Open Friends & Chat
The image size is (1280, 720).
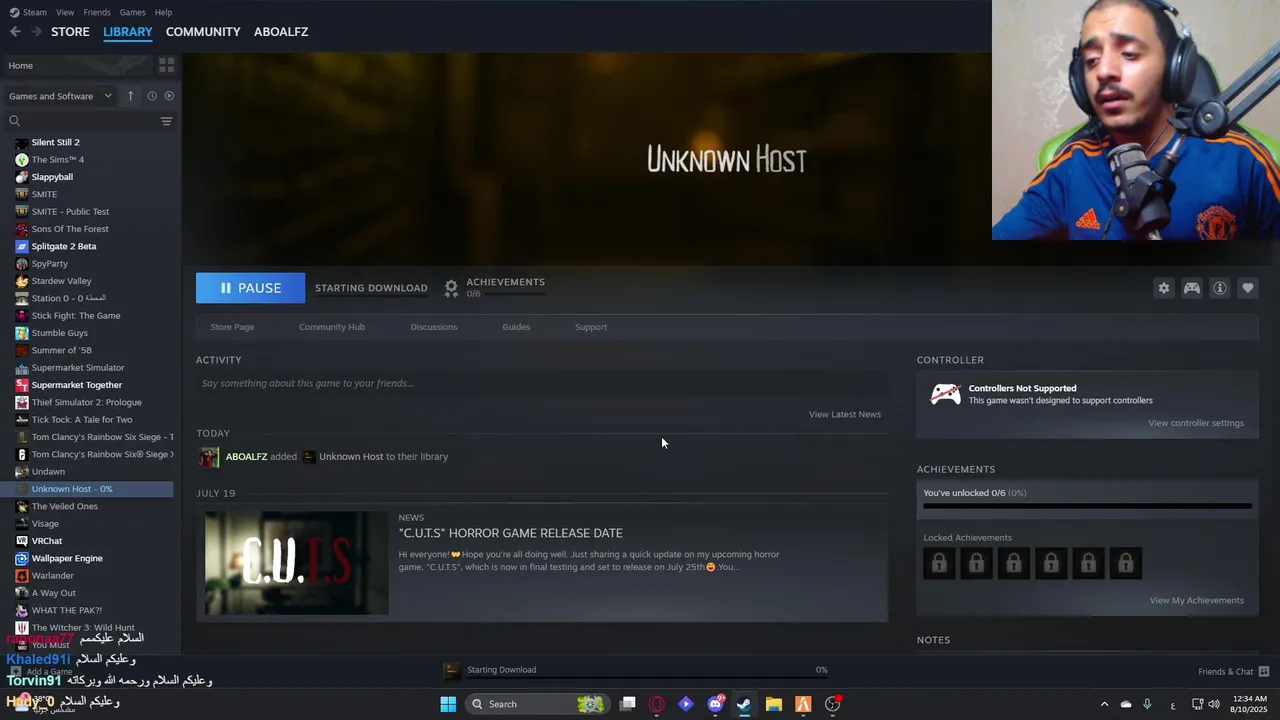tap(1234, 672)
